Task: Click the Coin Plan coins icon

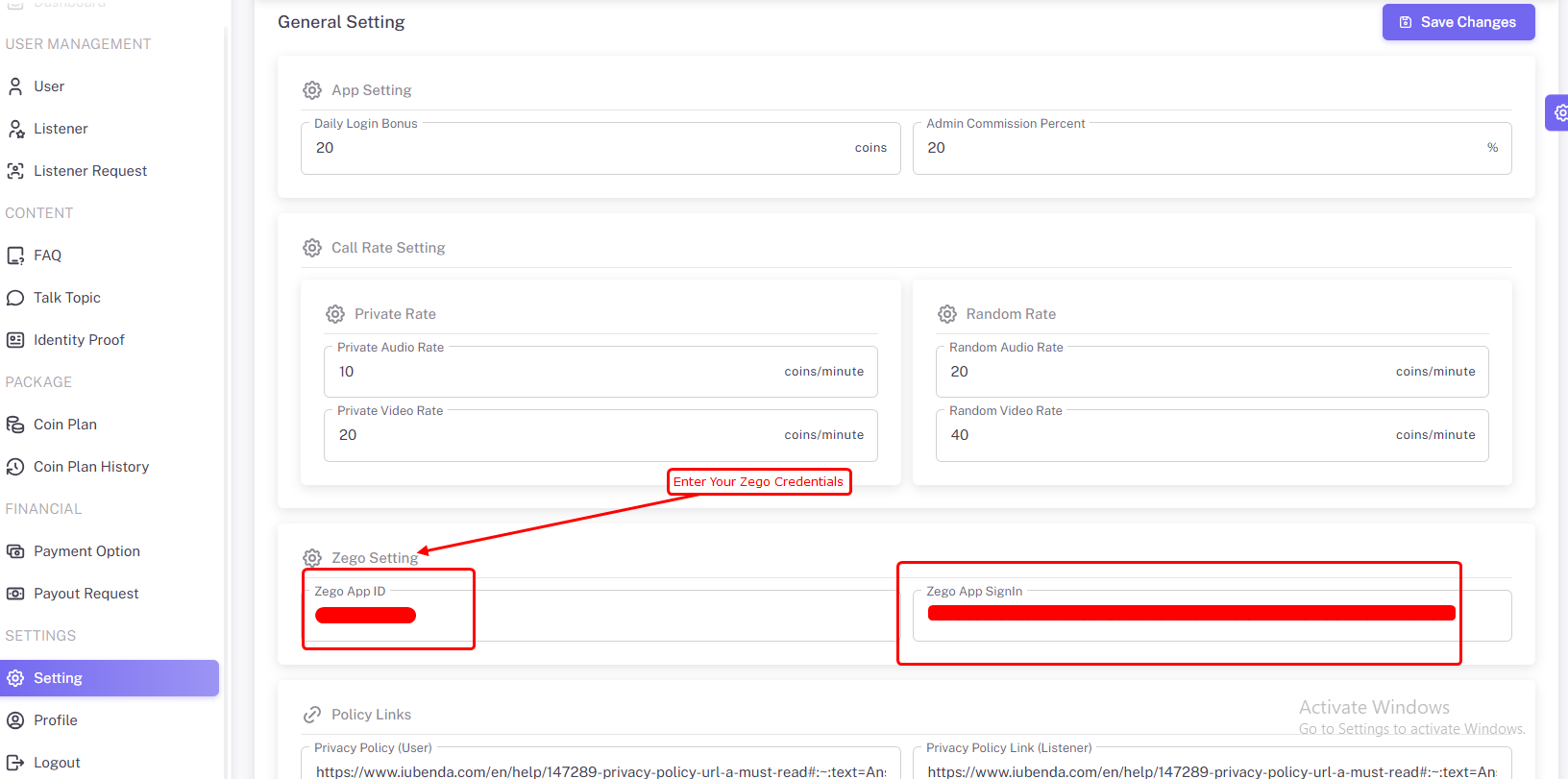Action: pos(15,425)
